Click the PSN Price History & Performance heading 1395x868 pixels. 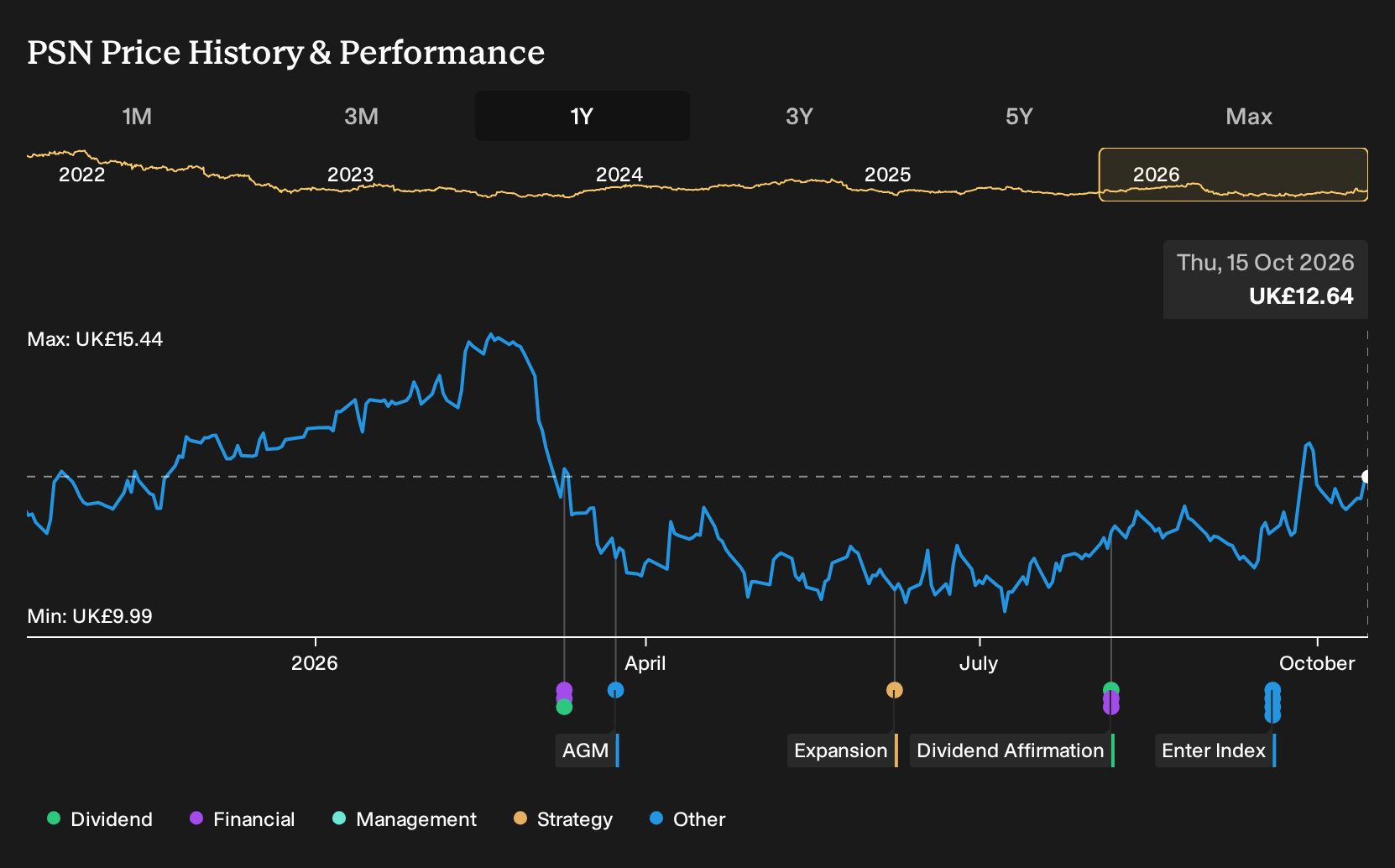286,52
